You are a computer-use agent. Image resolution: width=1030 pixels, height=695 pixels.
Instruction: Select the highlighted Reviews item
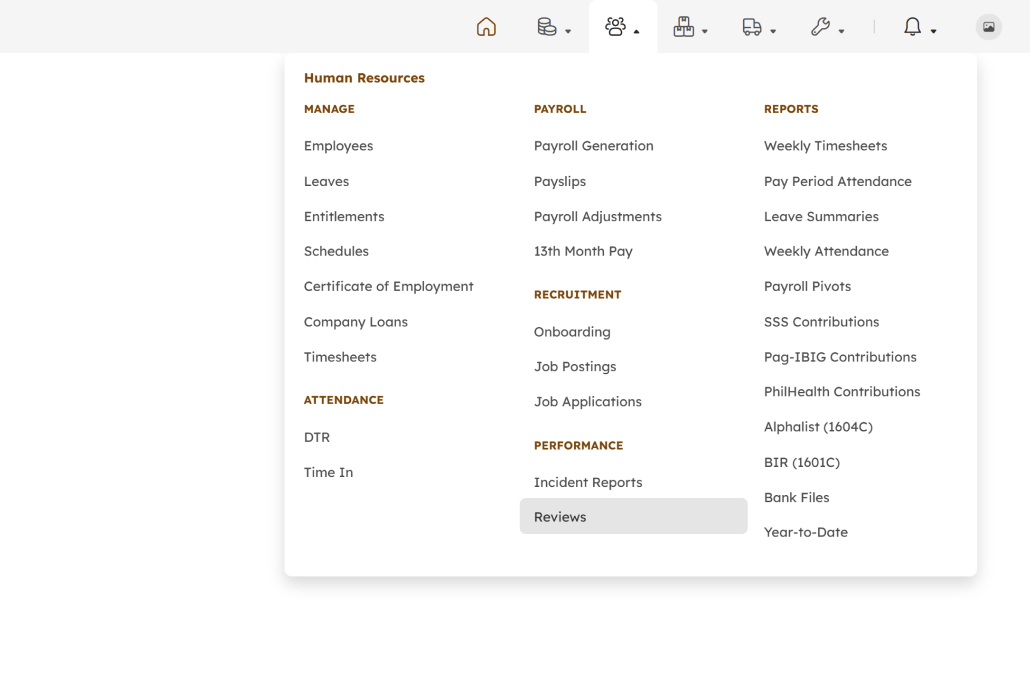pyautogui.click(x=633, y=516)
